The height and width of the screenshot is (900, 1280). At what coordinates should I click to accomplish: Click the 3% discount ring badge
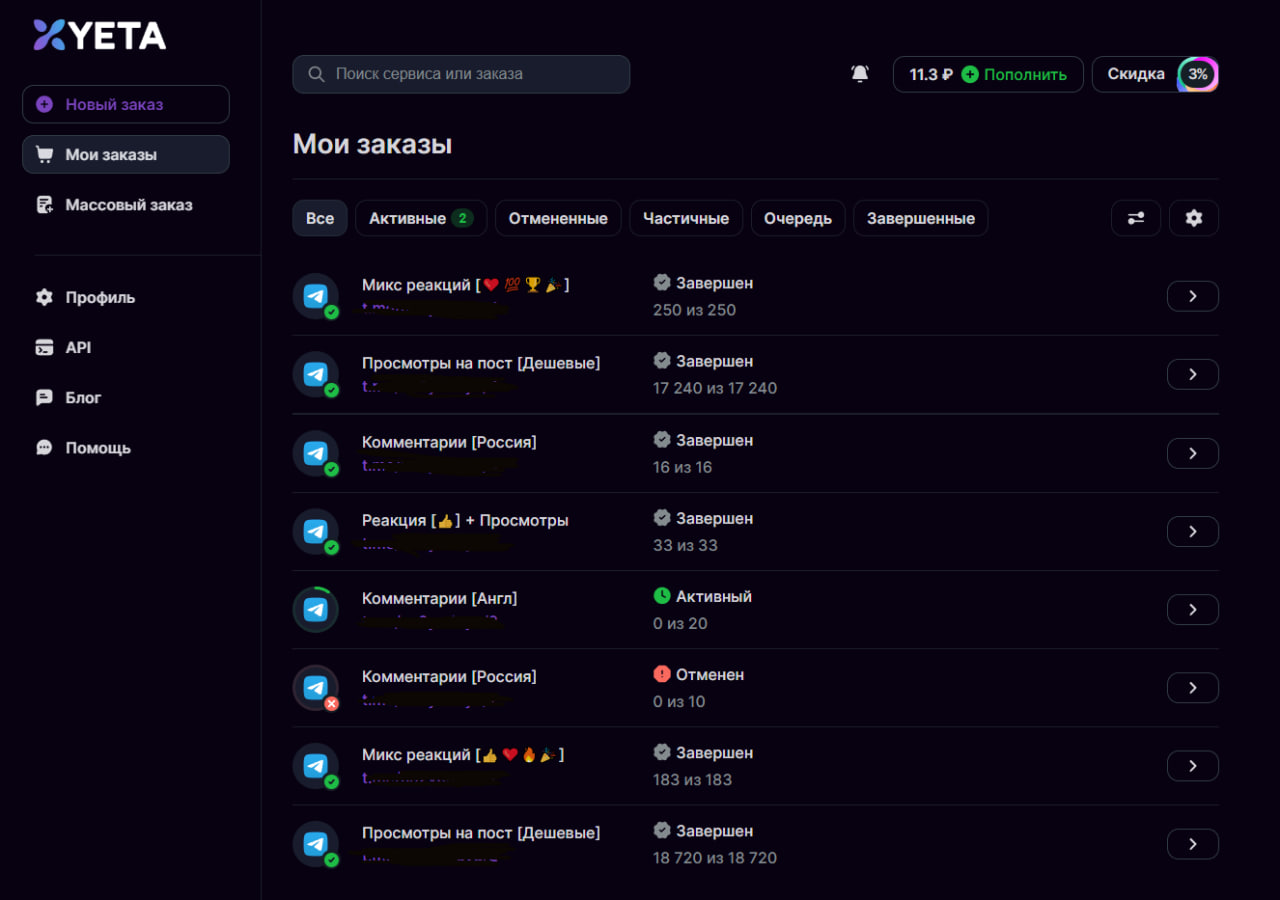click(1197, 75)
